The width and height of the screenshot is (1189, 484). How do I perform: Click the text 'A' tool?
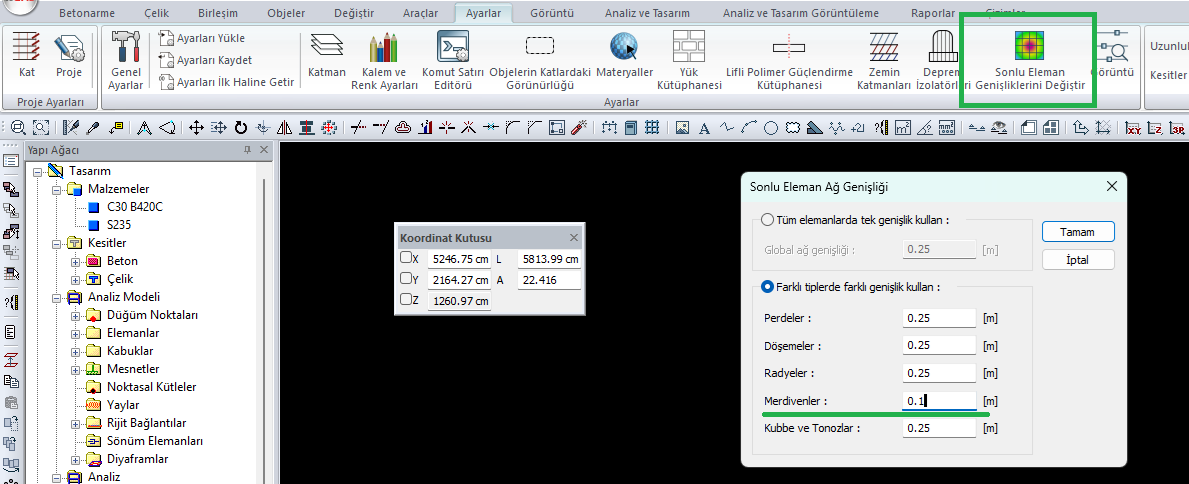pyautogui.click(x=704, y=127)
